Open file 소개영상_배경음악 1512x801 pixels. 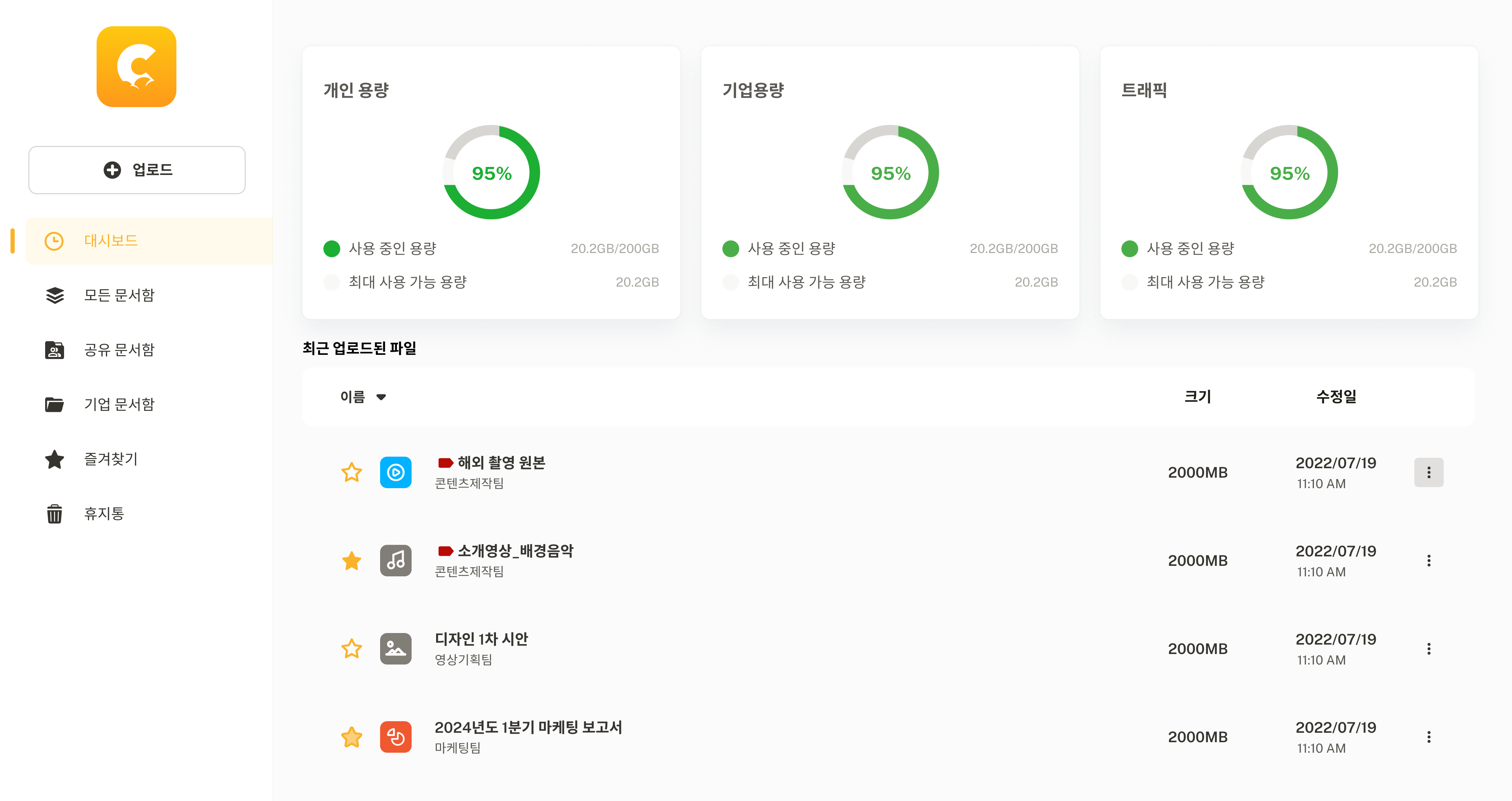[515, 551]
